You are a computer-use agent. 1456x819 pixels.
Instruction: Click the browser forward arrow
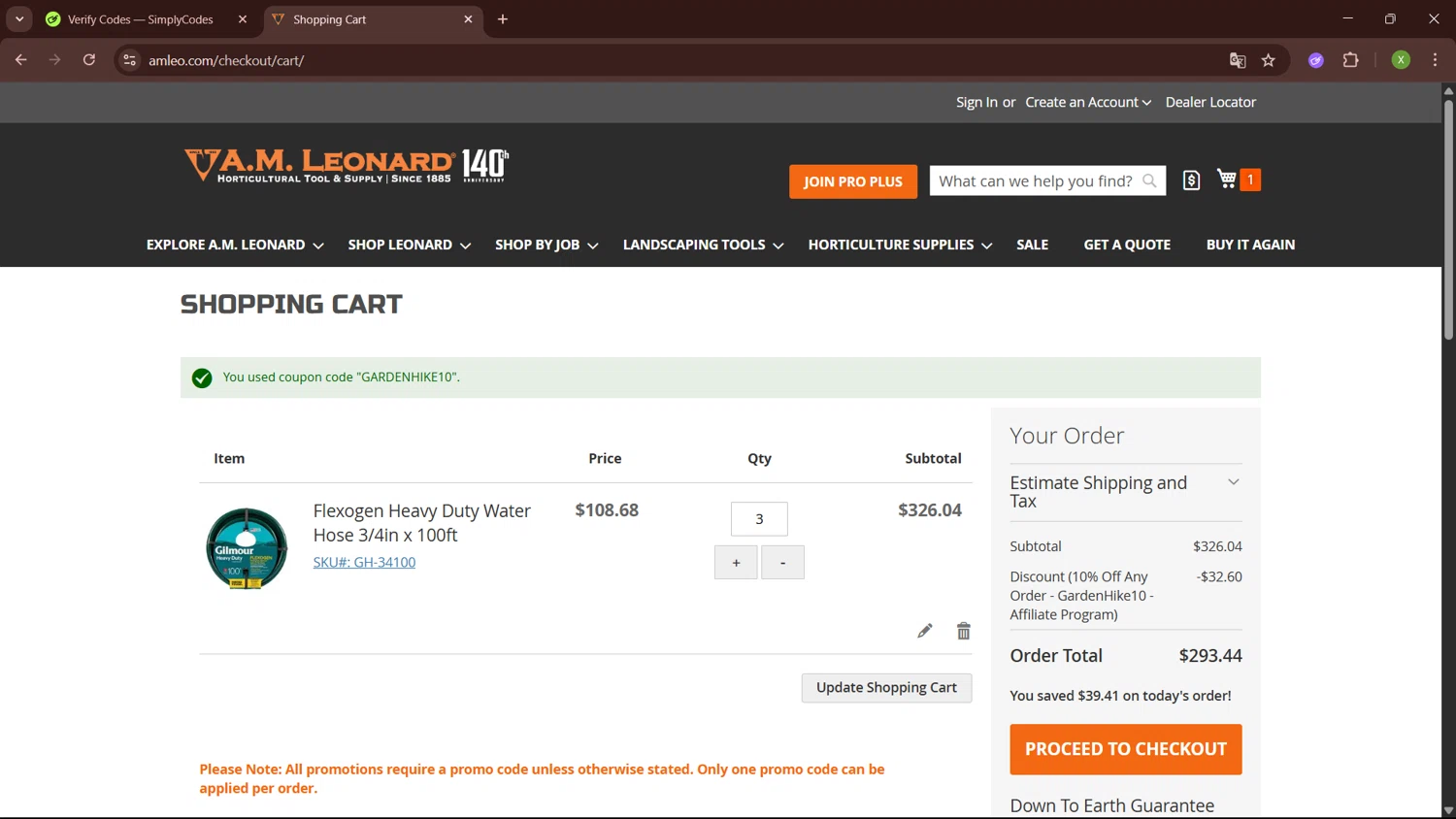point(55,60)
